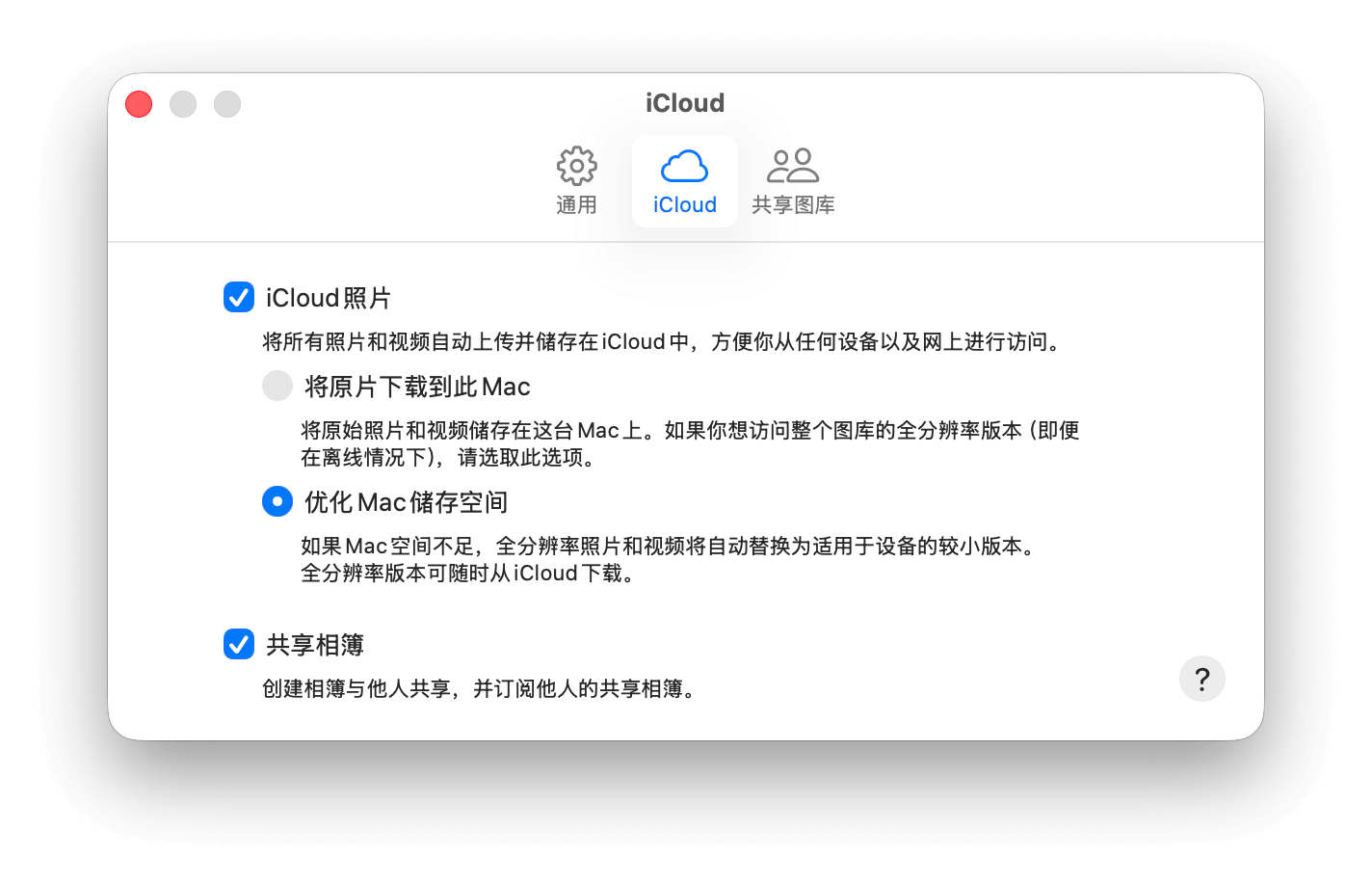Click the gear icon for 通用 settings
Image resolution: width=1372 pixels, height=883 pixels.
[x=576, y=166]
